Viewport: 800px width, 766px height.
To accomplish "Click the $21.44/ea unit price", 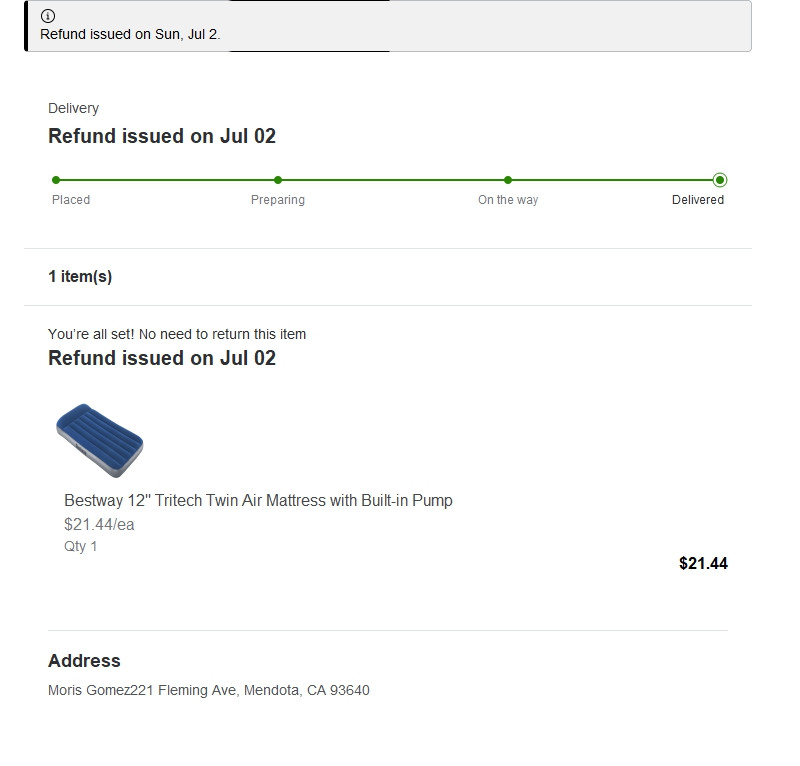I will (99, 524).
